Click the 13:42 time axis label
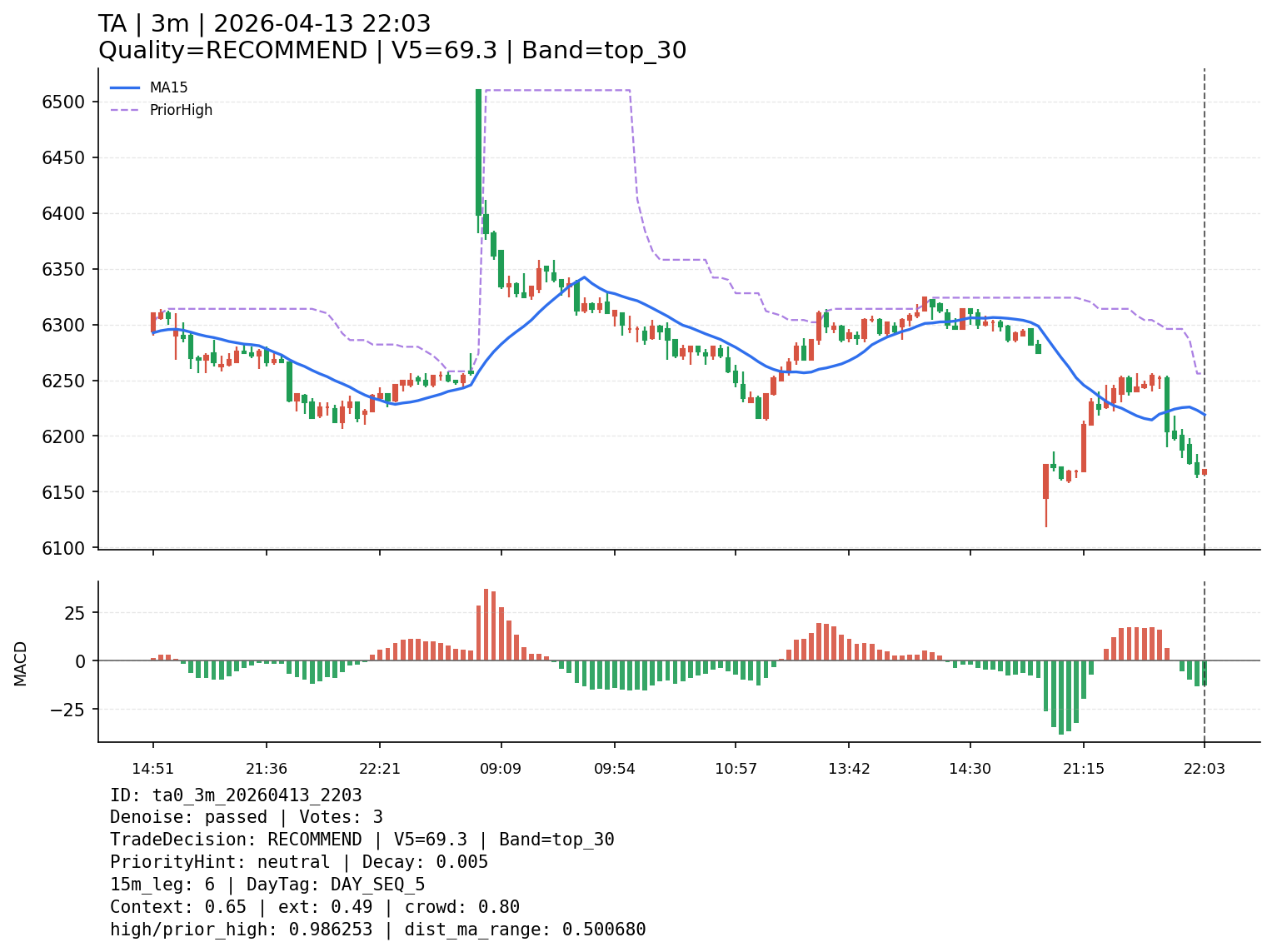 849,769
